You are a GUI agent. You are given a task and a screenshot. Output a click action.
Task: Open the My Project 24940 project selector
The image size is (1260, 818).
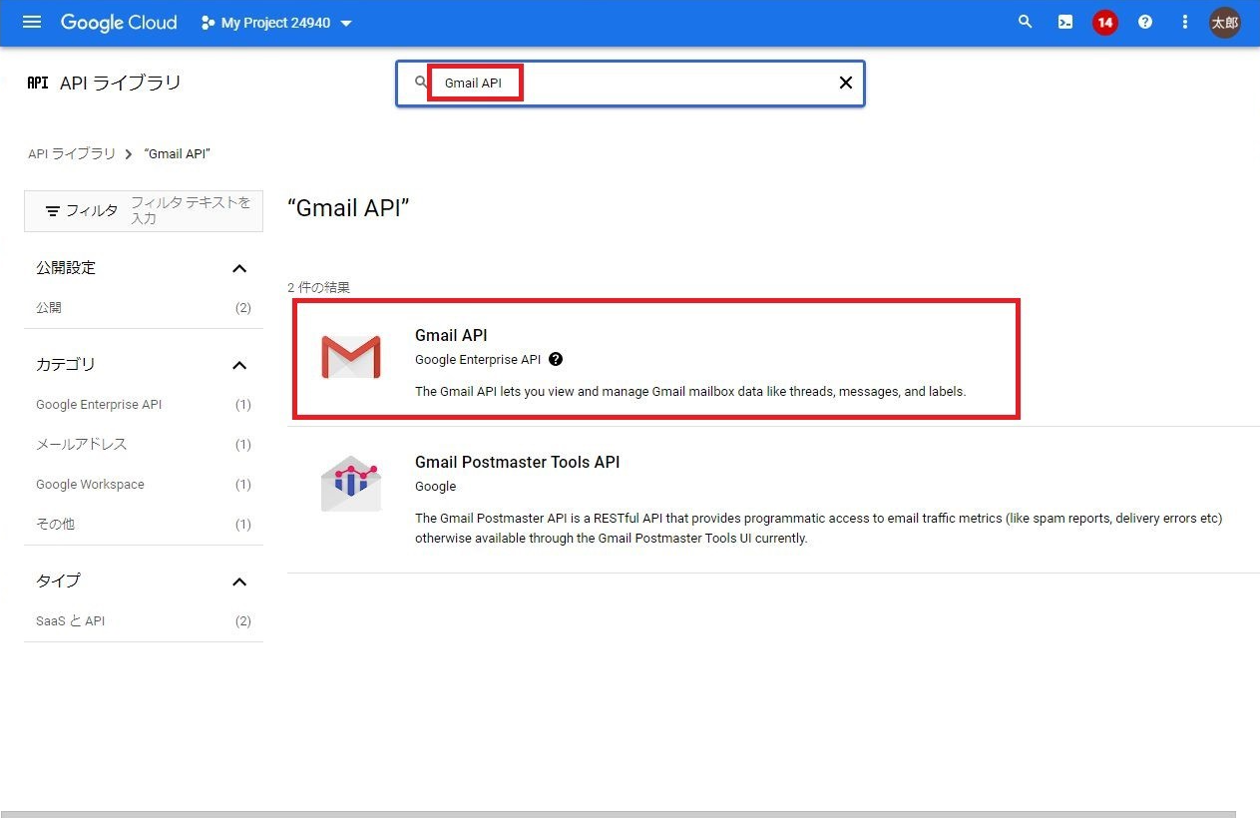(277, 23)
